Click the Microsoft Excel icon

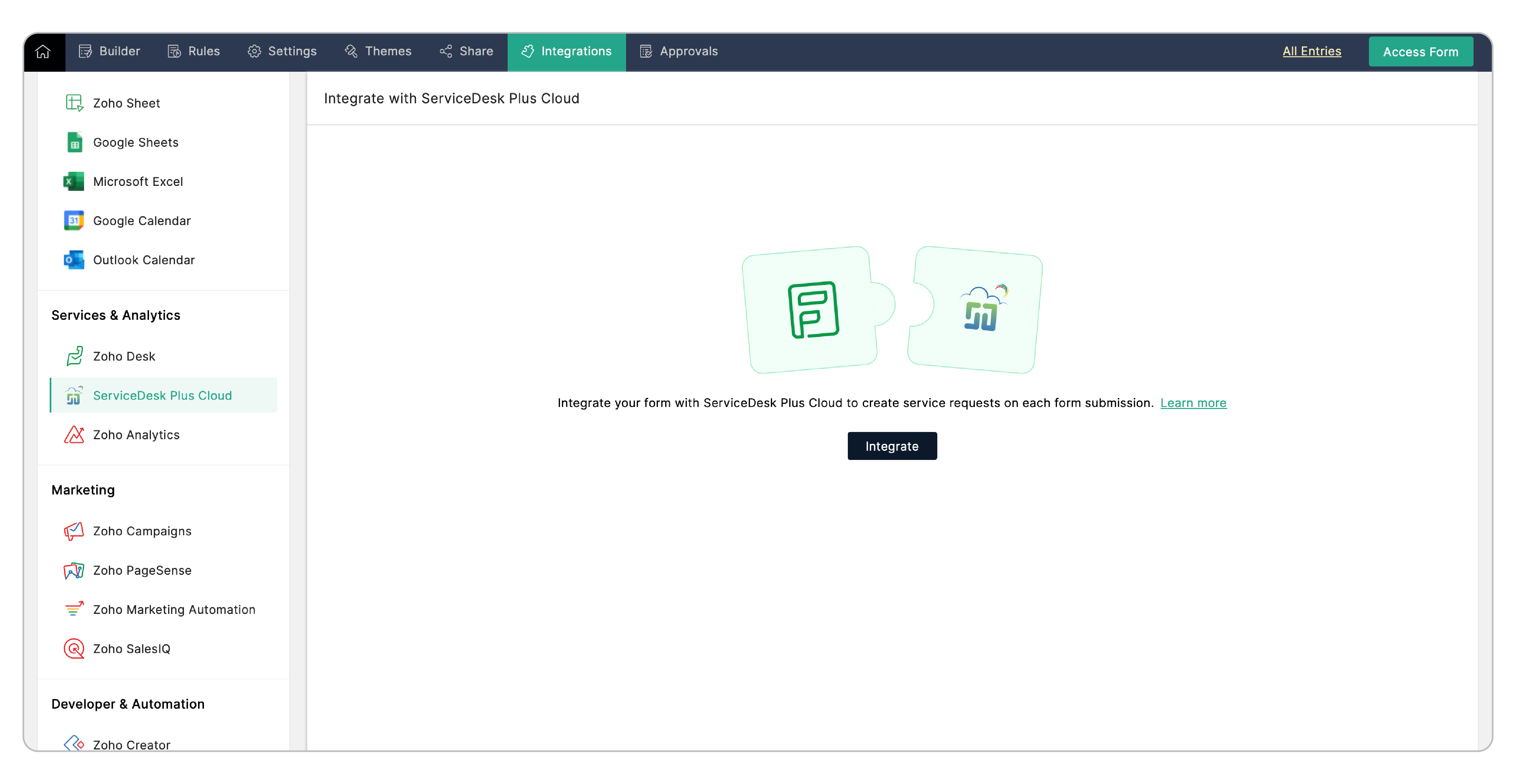pos(74,181)
